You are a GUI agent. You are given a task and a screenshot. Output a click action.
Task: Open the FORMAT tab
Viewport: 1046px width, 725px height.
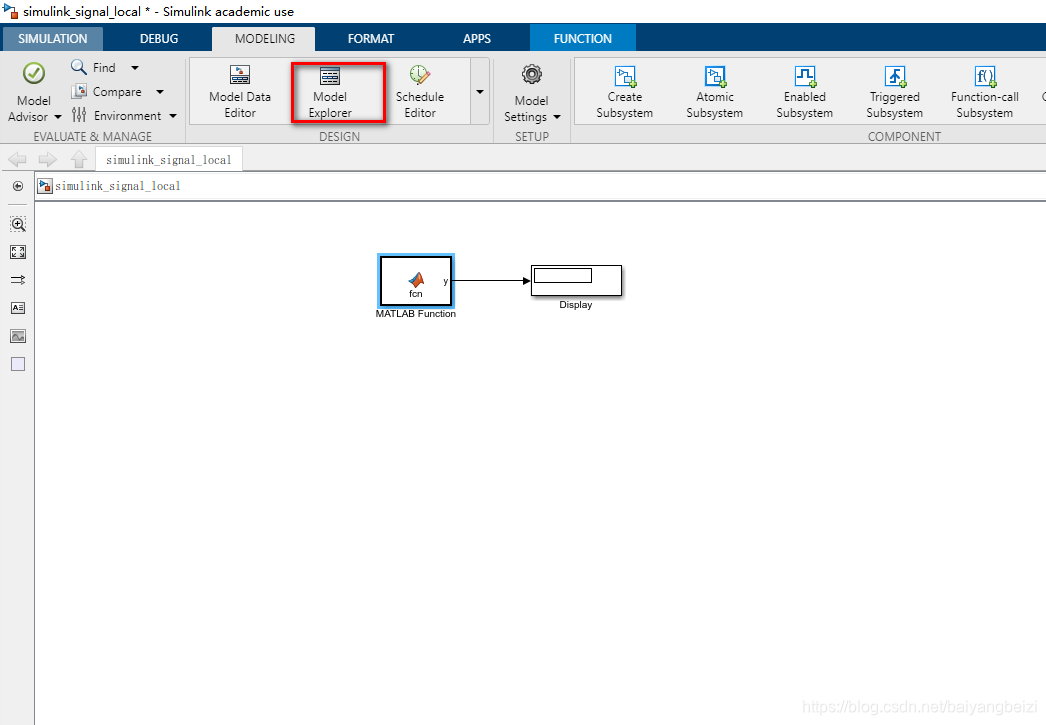pos(371,39)
